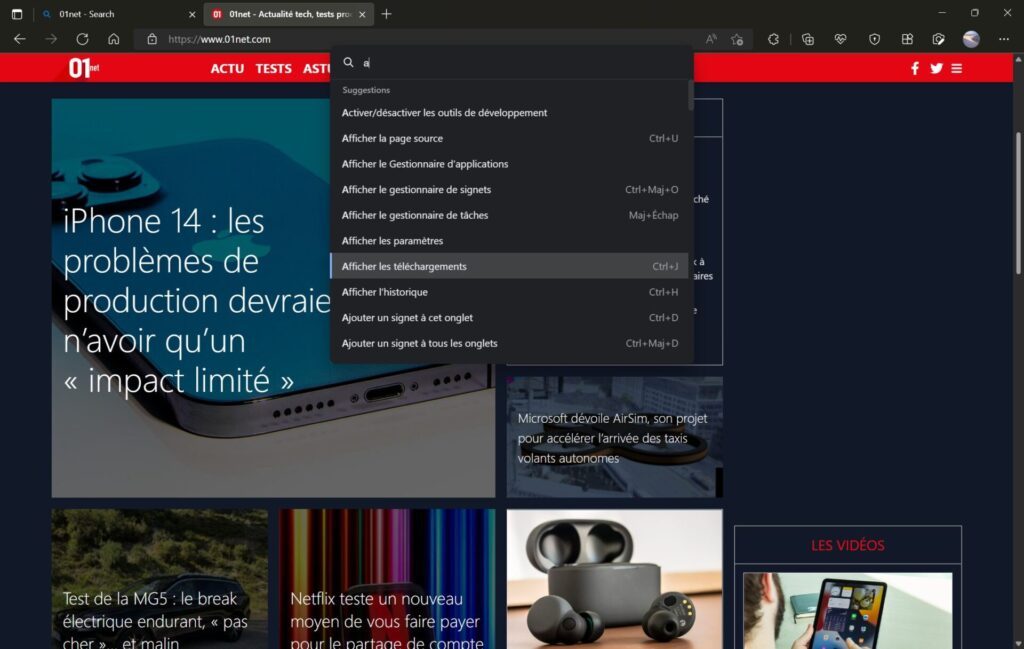Choose Afficher le gestionnaire de tâches
Screen dimensions: 1024x649
click(x=509, y=215)
